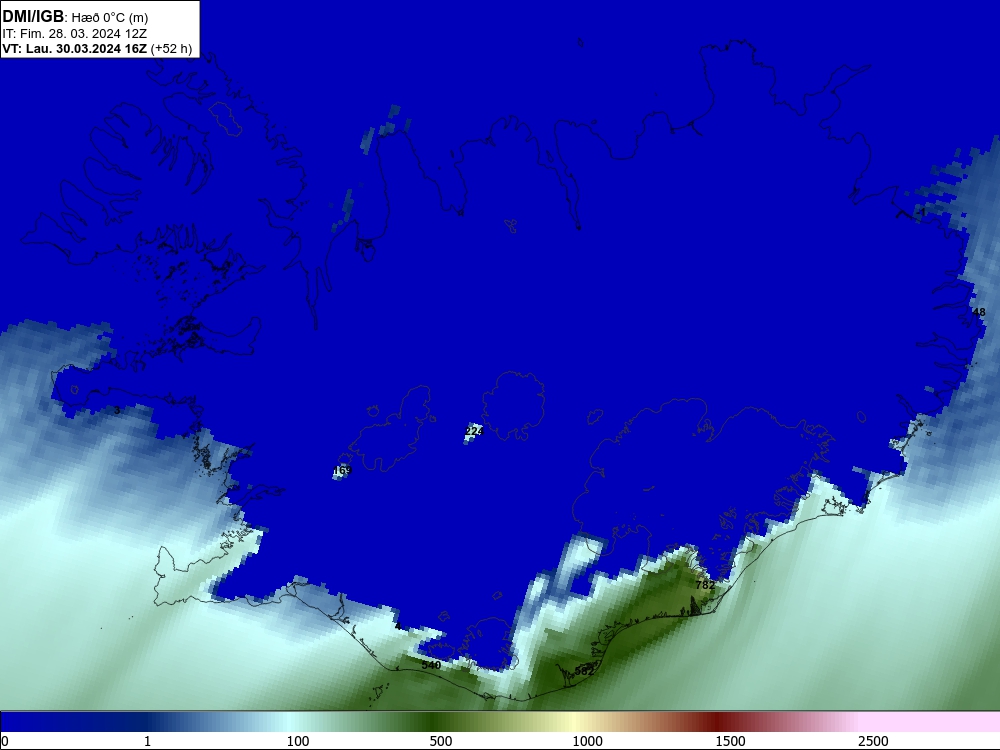The image size is (1000, 750).
Task: Click the legend scale label '1'
Action: point(147,741)
